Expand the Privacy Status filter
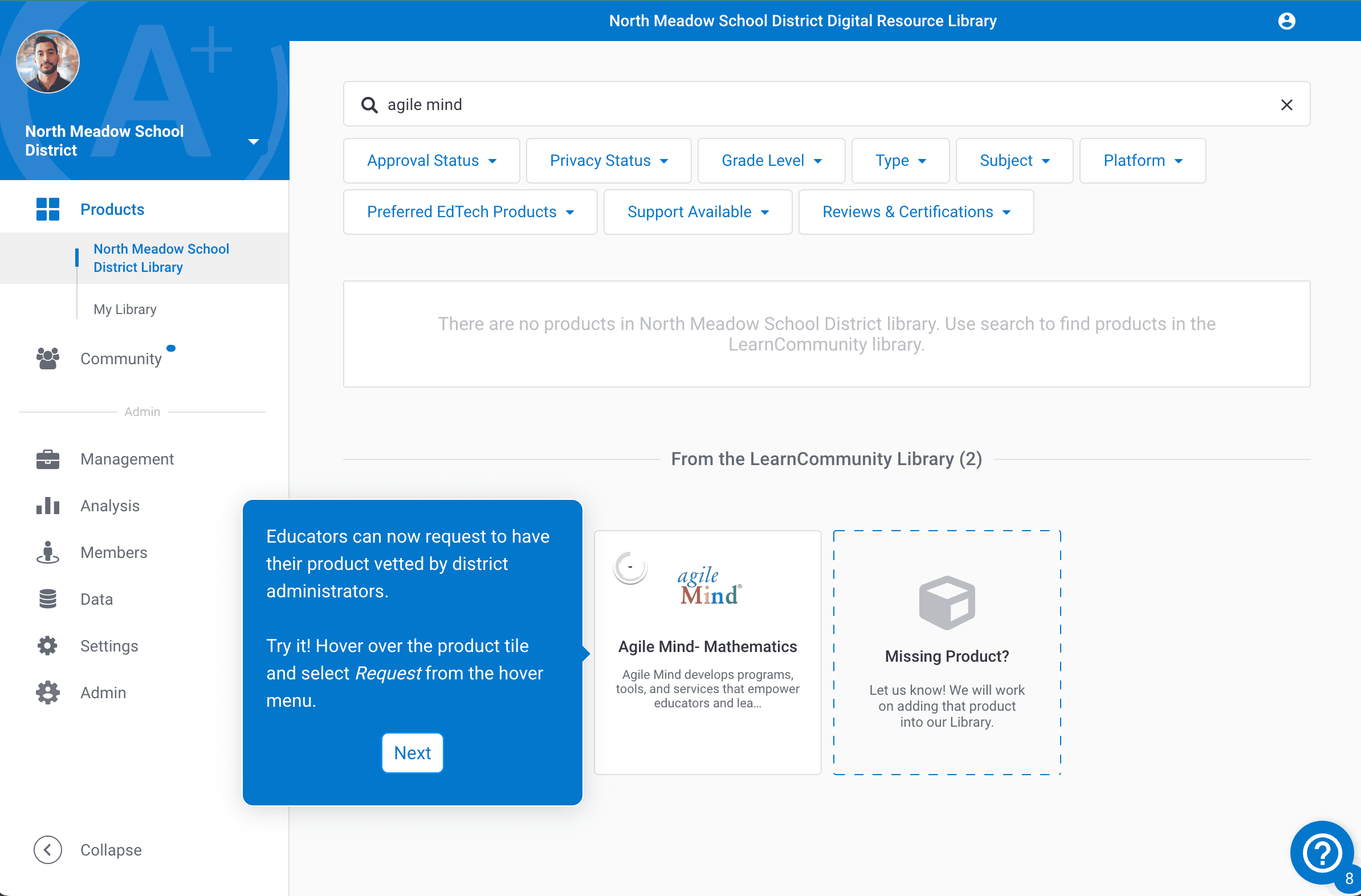 (x=609, y=161)
